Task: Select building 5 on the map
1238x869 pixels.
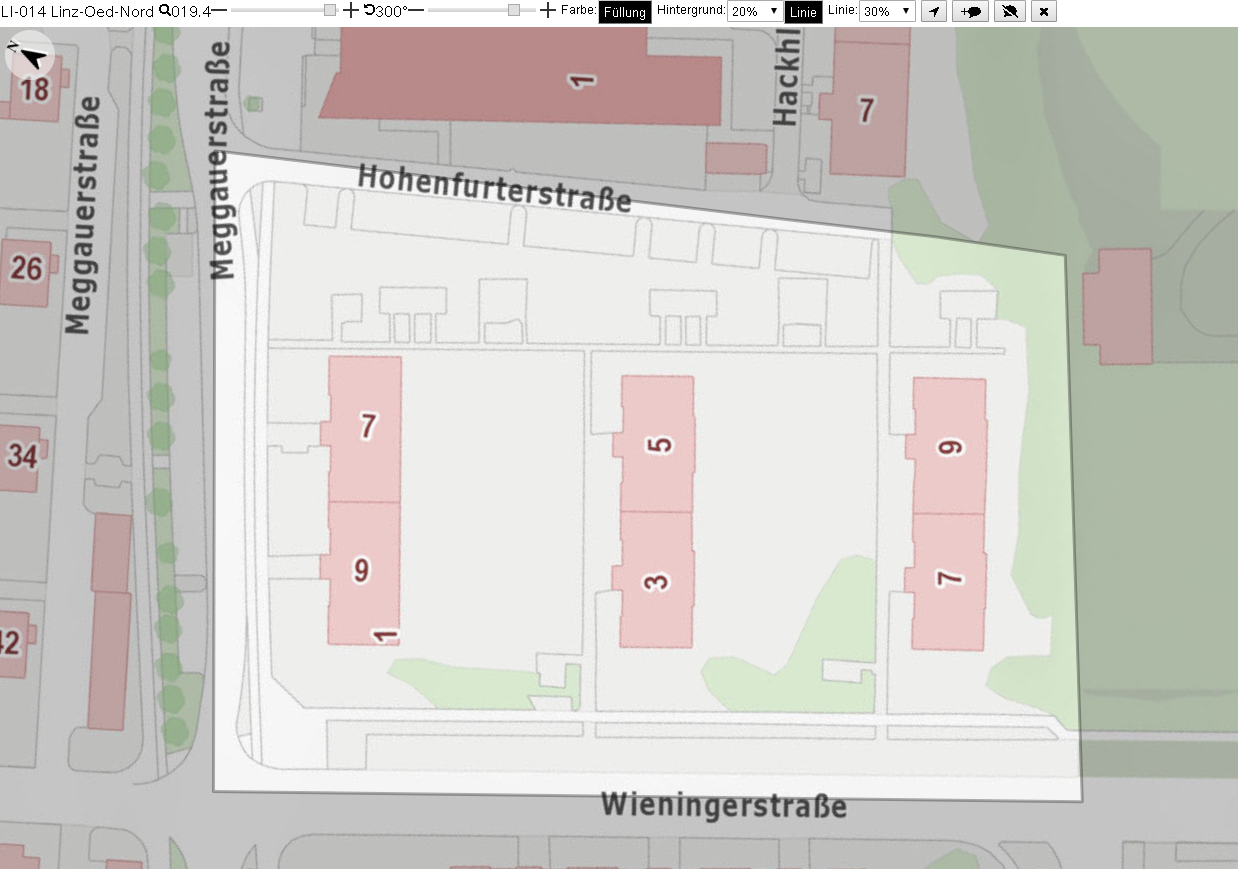Action: coord(657,444)
